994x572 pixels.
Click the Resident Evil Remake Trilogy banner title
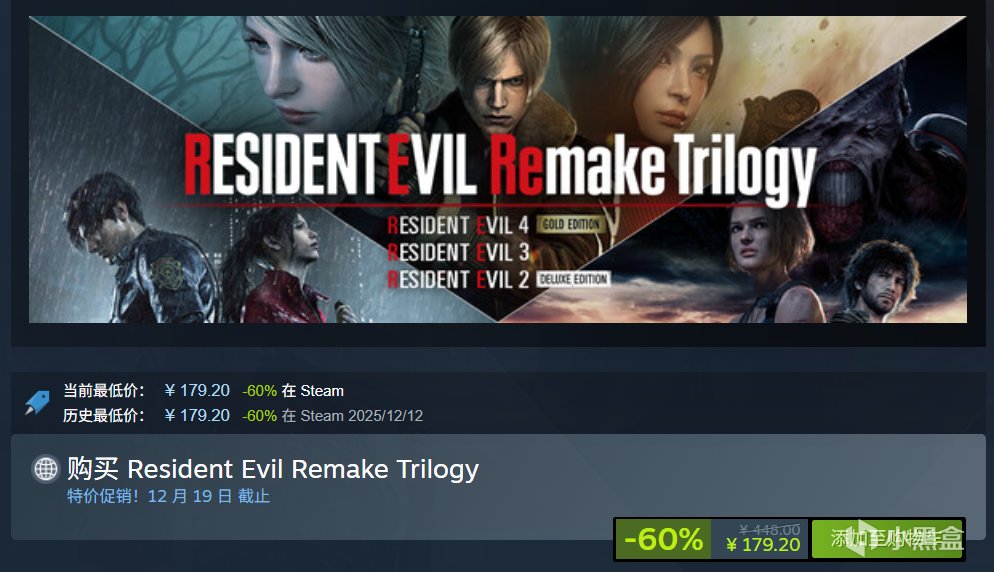click(x=500, y=166)
